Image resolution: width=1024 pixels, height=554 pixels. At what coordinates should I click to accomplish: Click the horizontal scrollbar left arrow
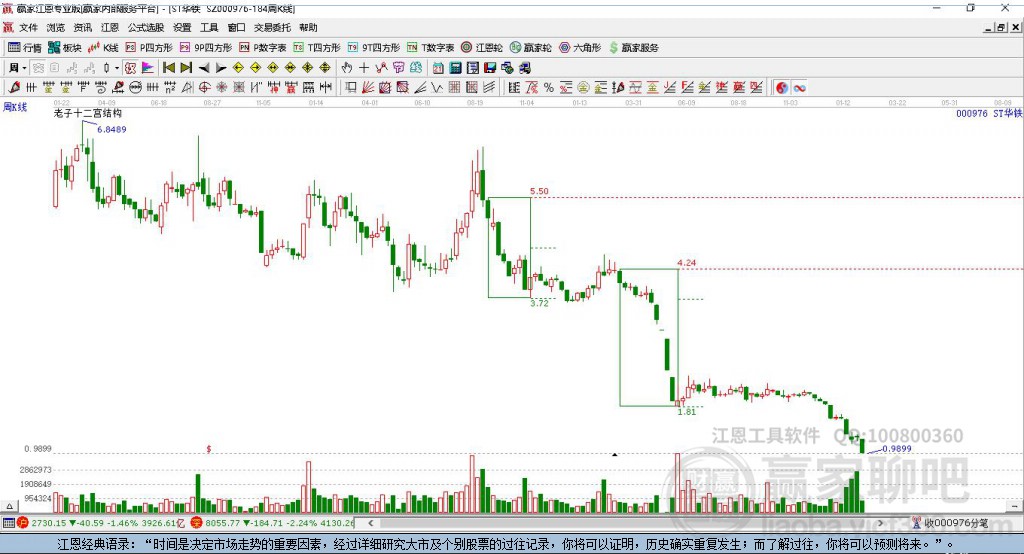coord(371,523)
